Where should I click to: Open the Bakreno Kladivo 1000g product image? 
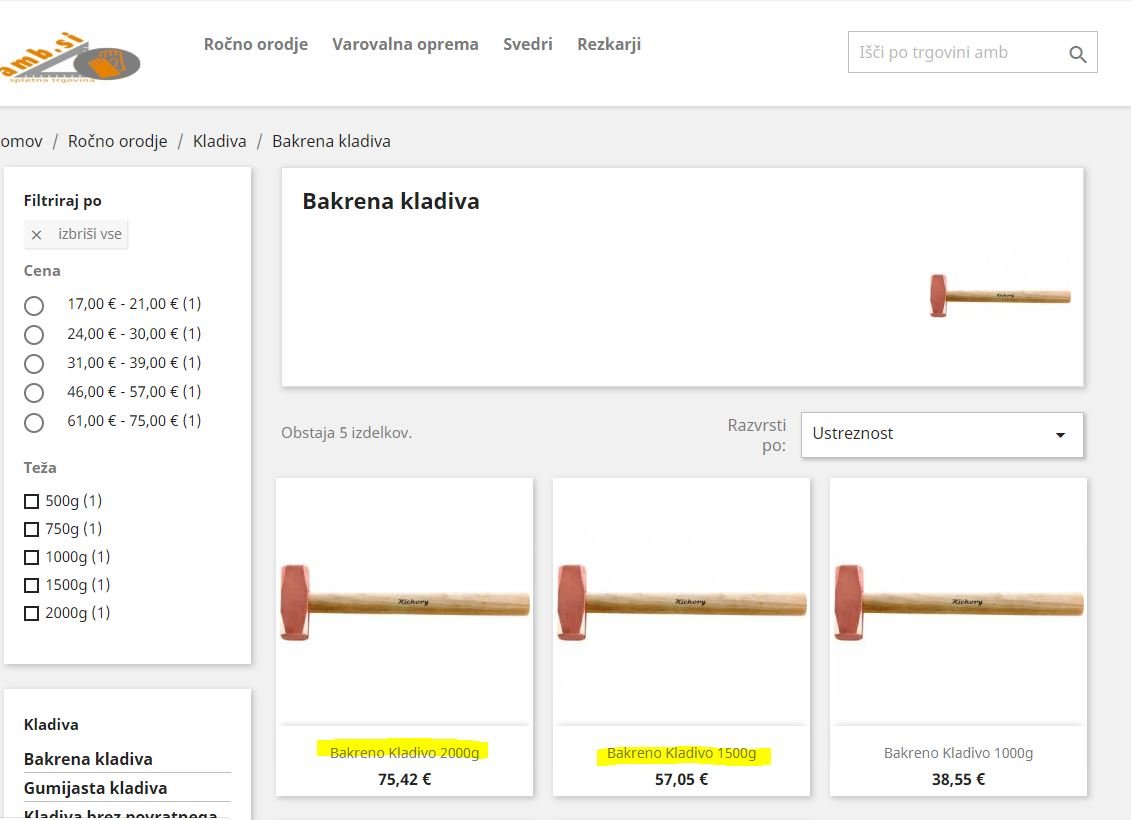[x=959, y=601]
